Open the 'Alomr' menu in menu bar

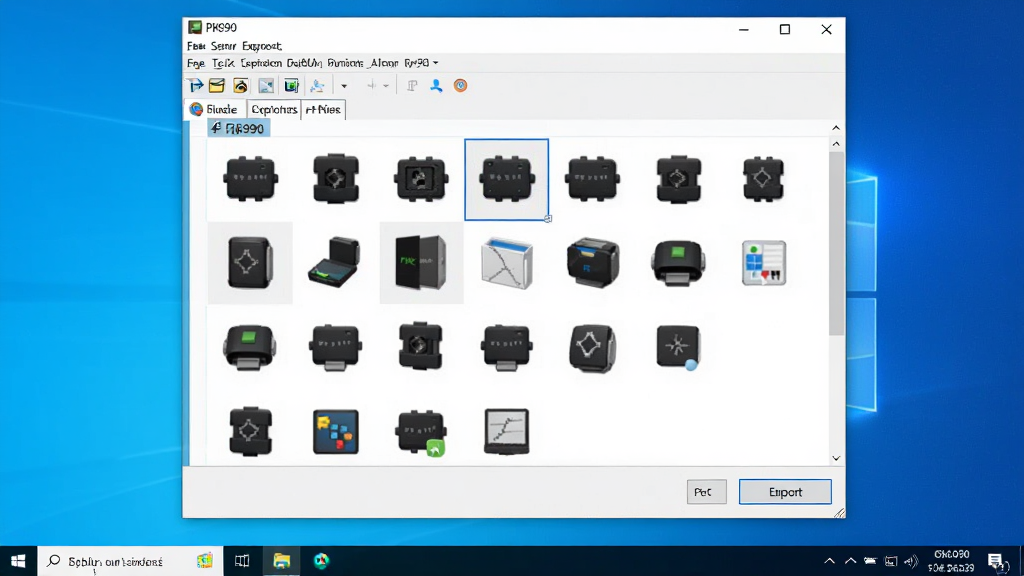pyautogui.click(x=383, y=63)
